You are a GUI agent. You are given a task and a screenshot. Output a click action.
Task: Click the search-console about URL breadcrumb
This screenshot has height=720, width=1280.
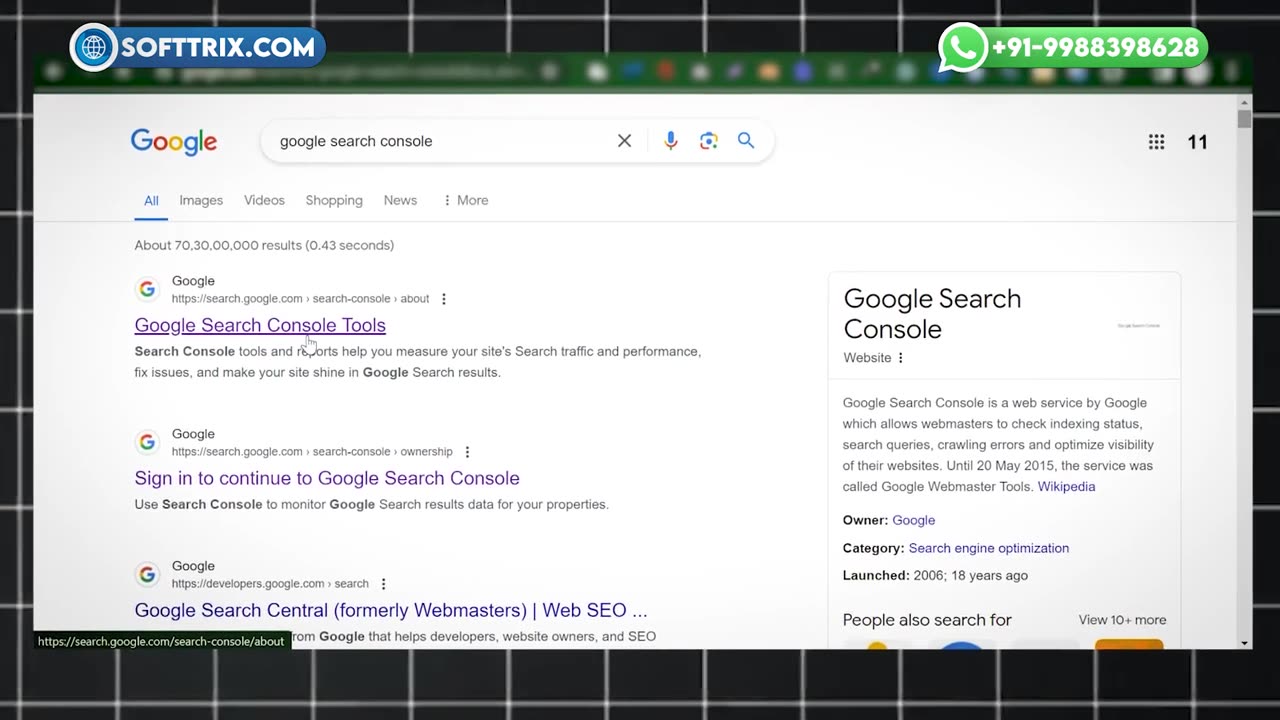pos(300,299)
